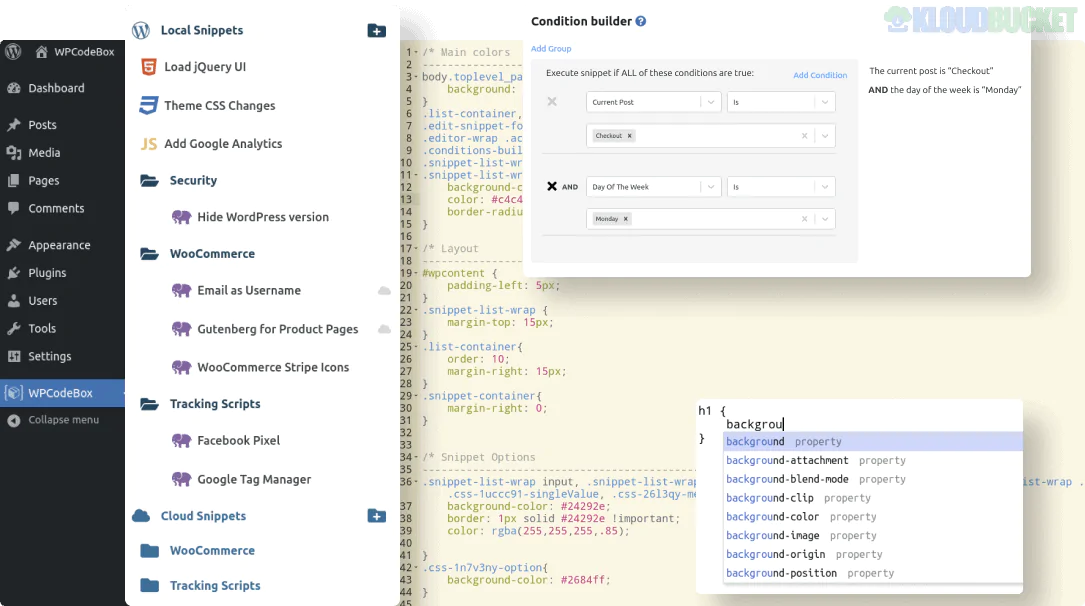
Task: Remove the Checkout tag
Action: point(630,136)
